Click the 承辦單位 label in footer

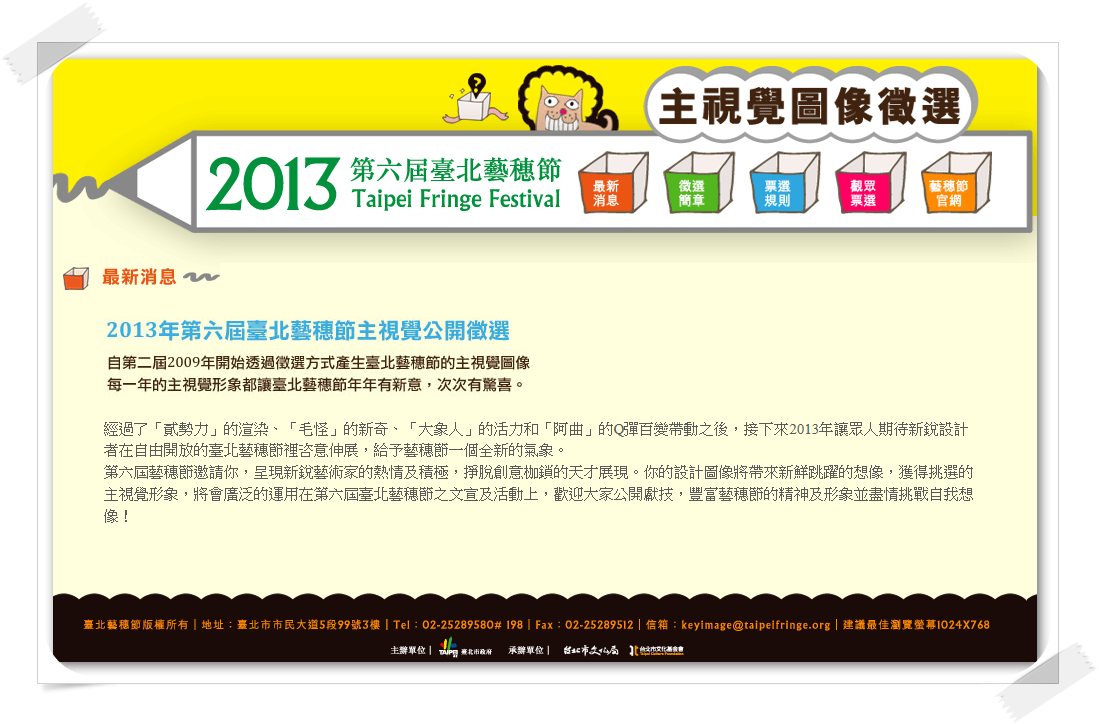pos(526,650)
